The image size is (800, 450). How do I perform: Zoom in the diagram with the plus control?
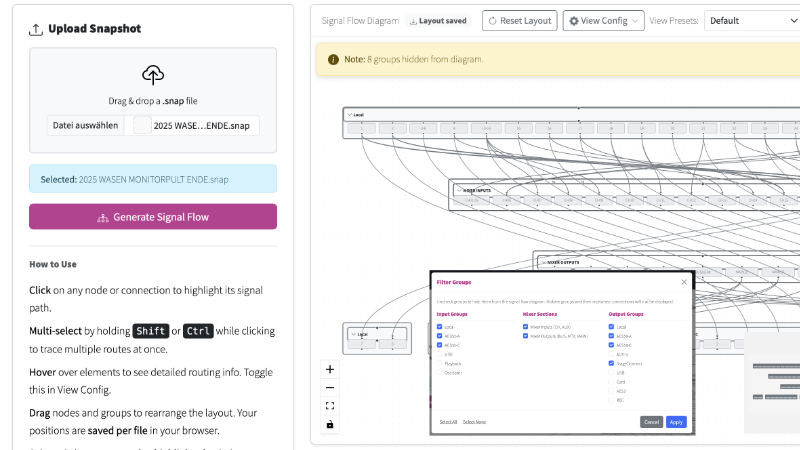[x=330, y=369]
